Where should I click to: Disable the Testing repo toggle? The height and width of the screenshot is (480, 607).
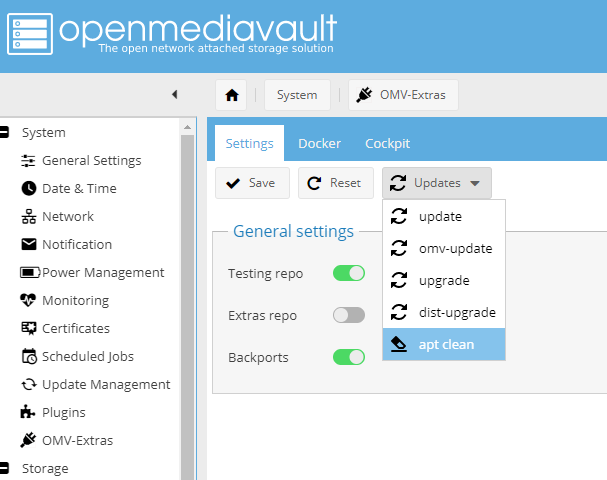[349, 273]
